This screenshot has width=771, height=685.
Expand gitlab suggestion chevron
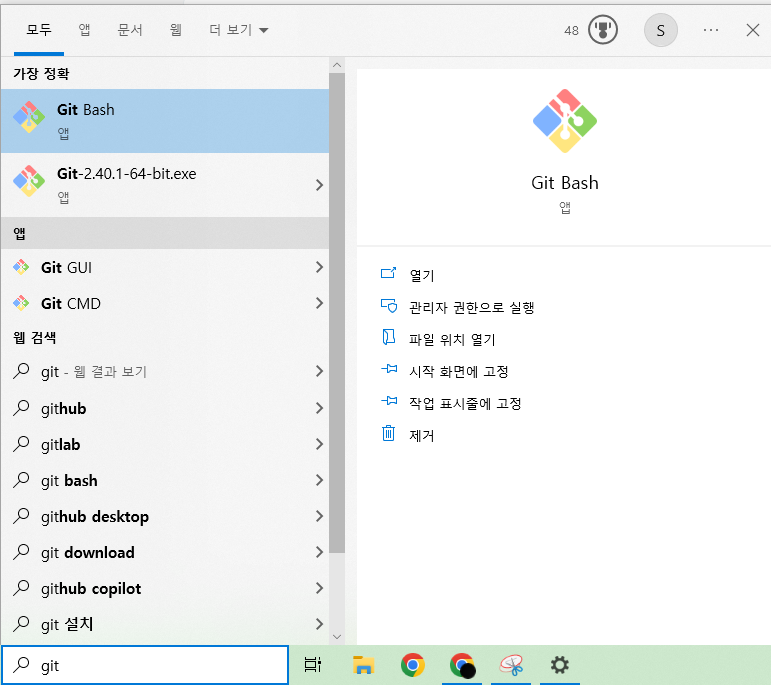319,444
